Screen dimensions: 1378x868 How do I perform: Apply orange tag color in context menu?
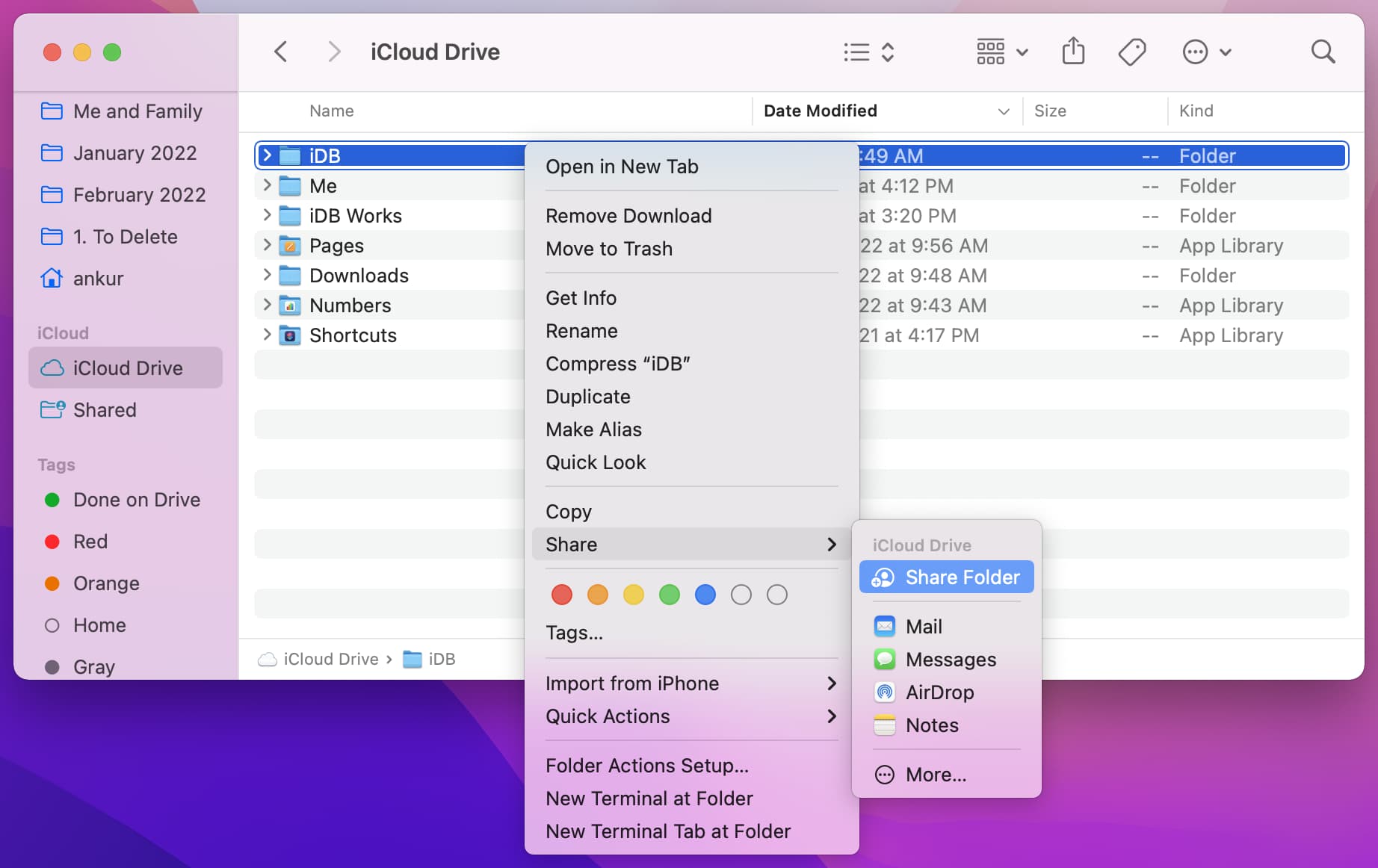tap(598, 595)
